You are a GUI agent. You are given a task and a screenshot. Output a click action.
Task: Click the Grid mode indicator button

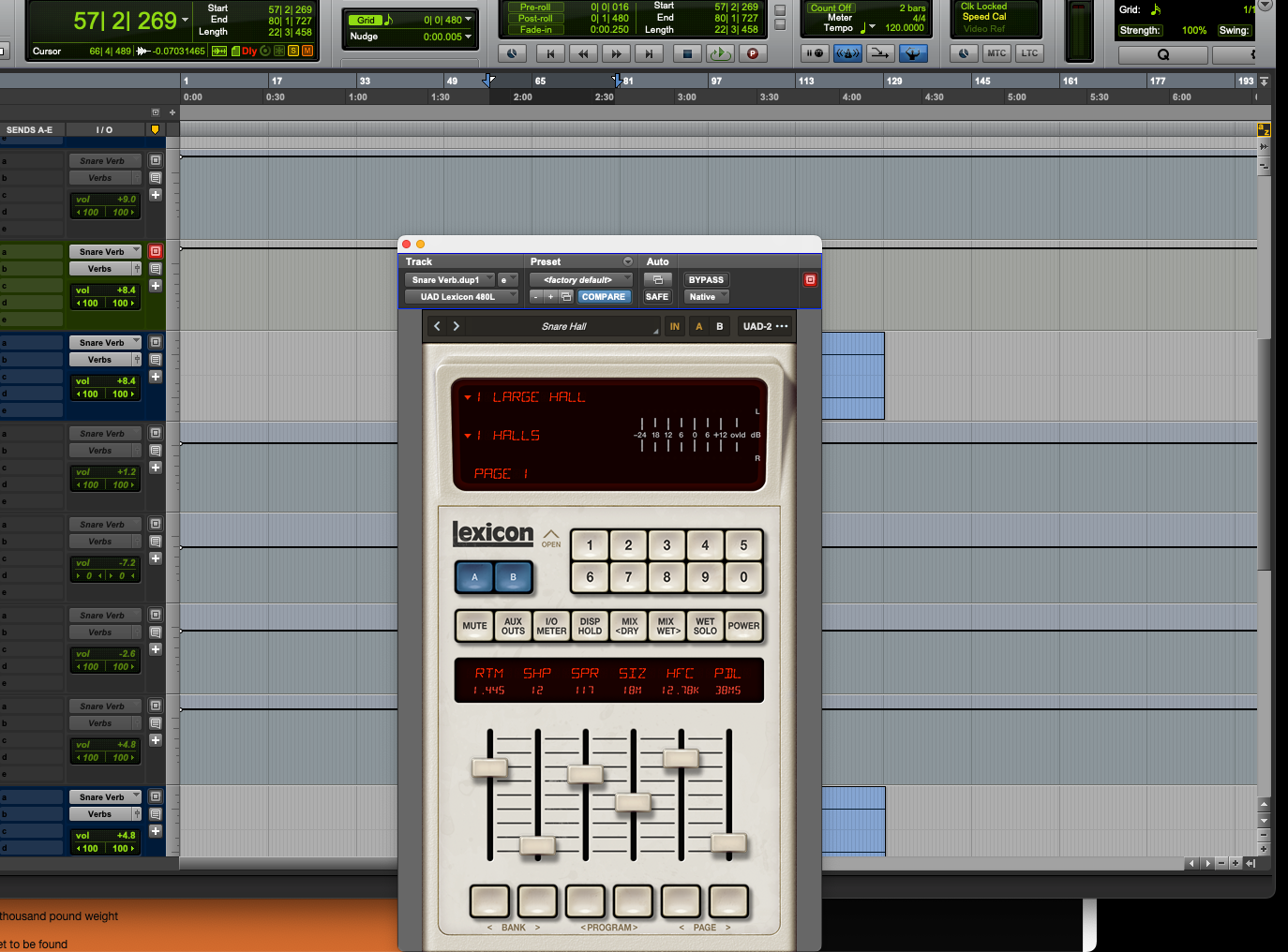(x=366, y=20)
